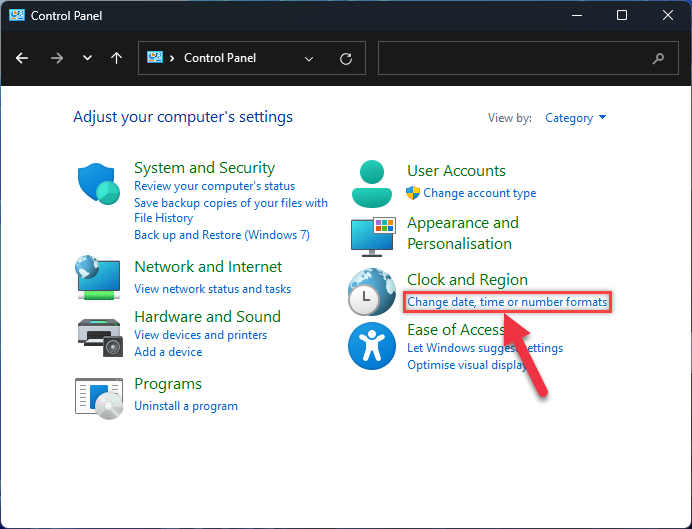The width and height of the screenshot is (692, 529).
Task: Open the Clock and Region globe clock icon
Action: (x=372, y=292)
